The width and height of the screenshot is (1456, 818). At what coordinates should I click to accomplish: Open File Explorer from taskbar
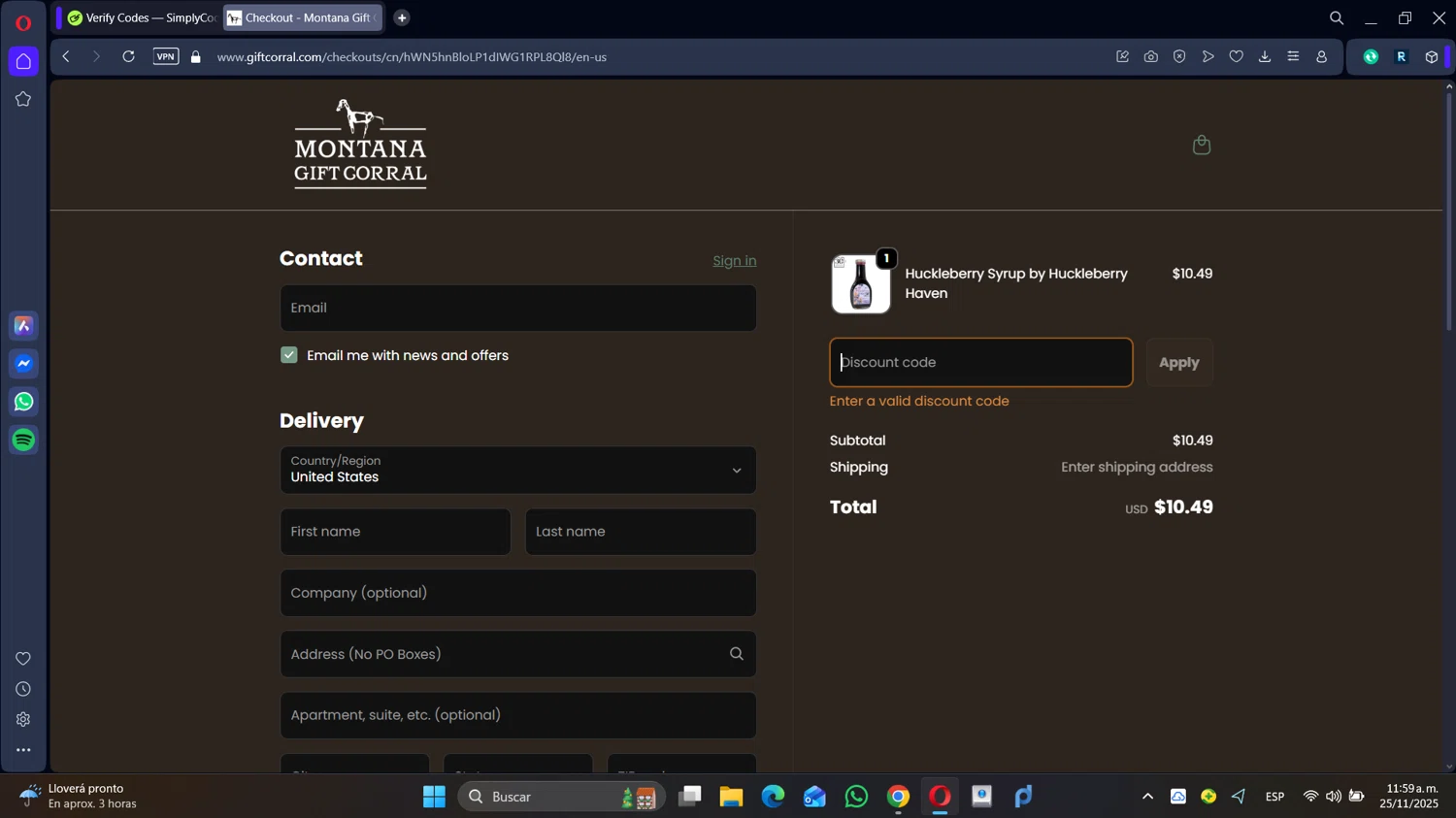(x=731, y=797)
